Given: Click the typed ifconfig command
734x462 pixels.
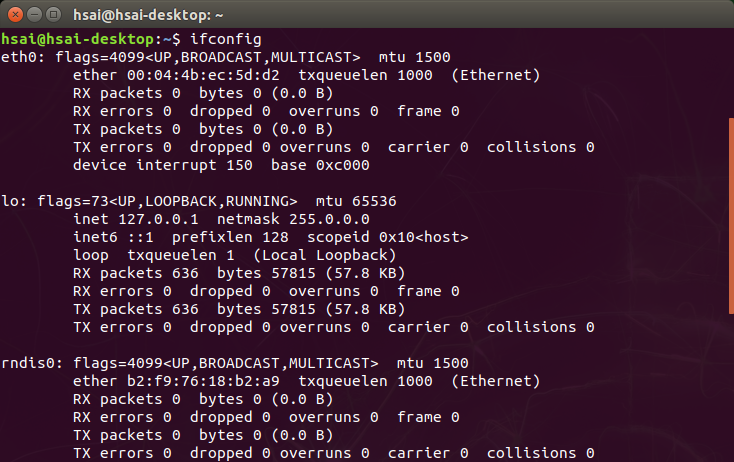Looking at the screenshot, I should click(x=226, y=39).
